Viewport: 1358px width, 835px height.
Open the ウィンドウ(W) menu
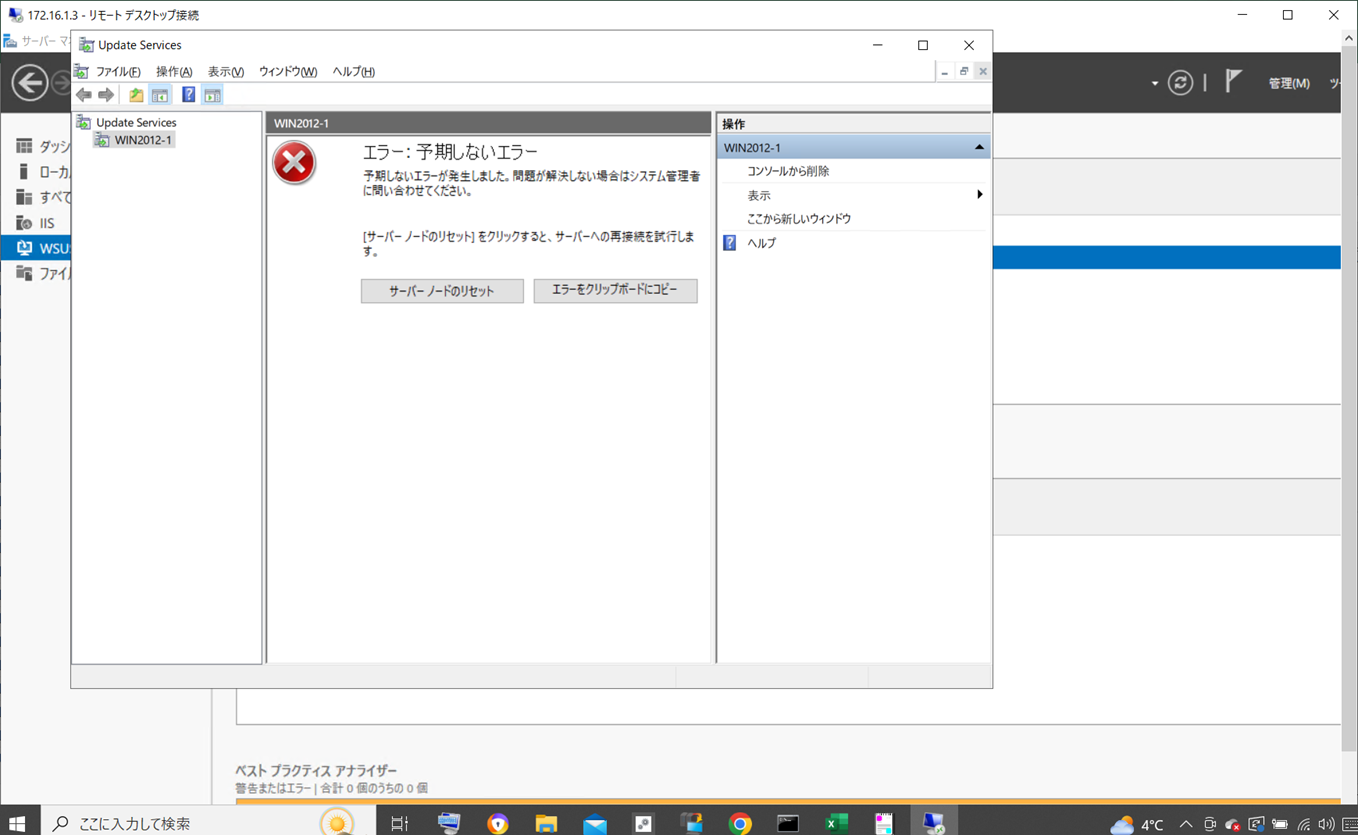coord(287,72)
